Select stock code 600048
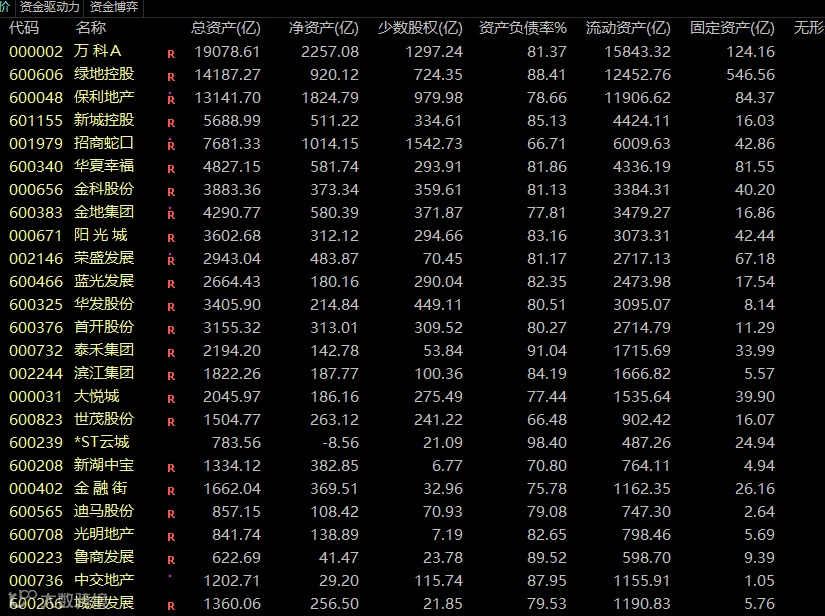This screenshot has width=825, height=616. tap(36, 98)
